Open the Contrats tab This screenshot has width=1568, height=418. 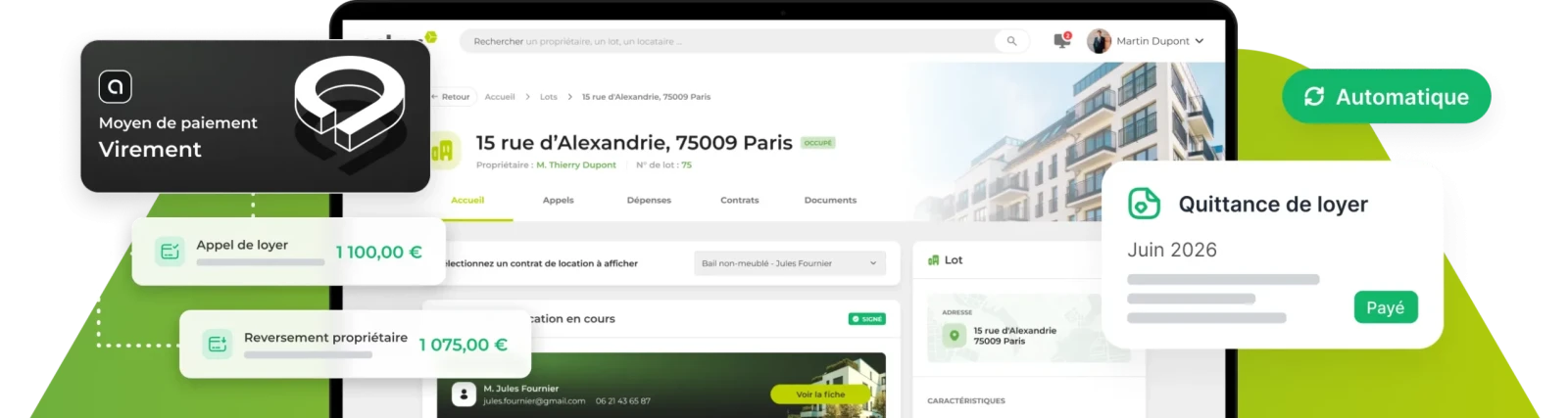740,200
